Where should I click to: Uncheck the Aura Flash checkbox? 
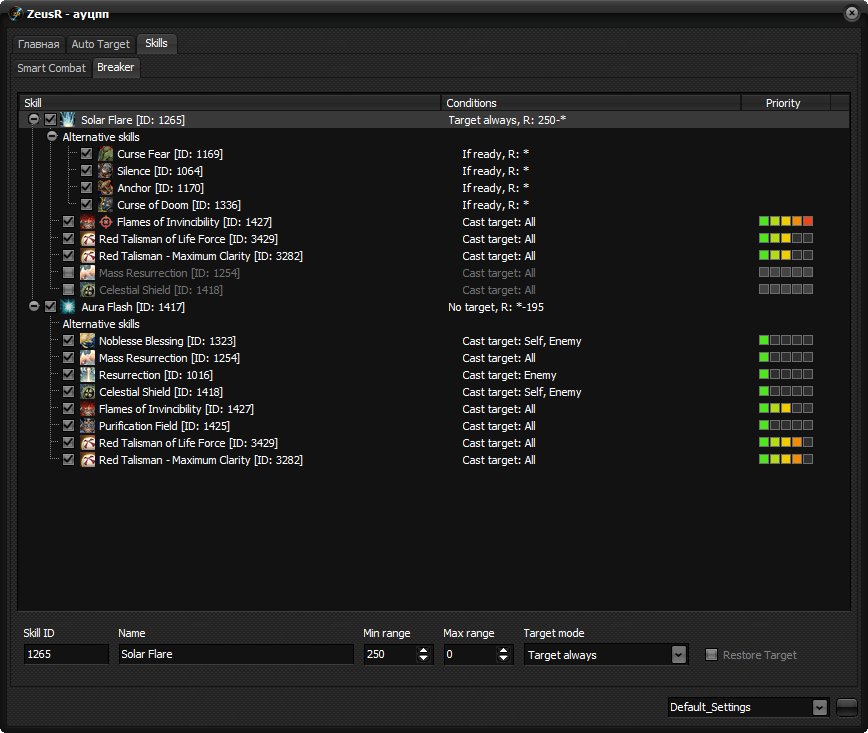(50, 307)
